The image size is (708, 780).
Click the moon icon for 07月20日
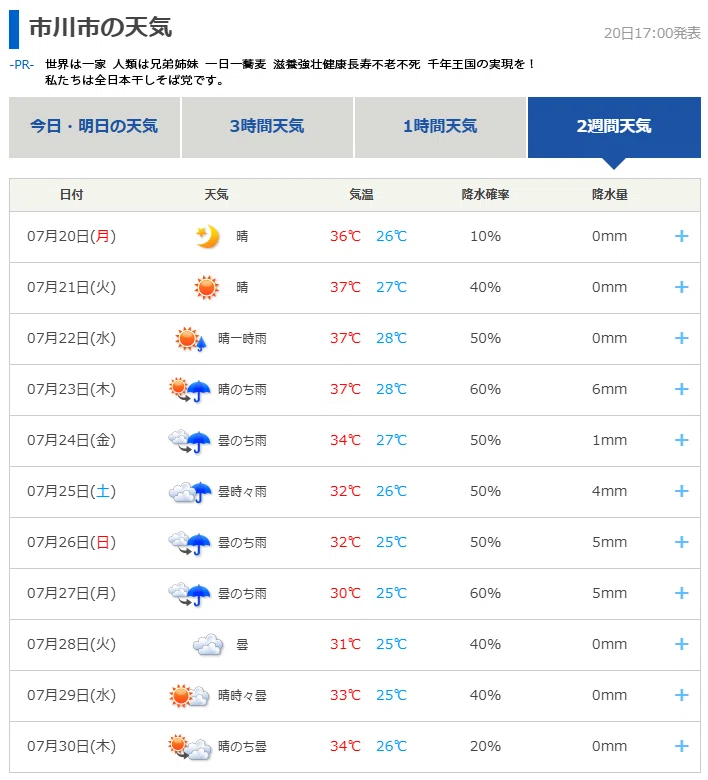[207, 237]
